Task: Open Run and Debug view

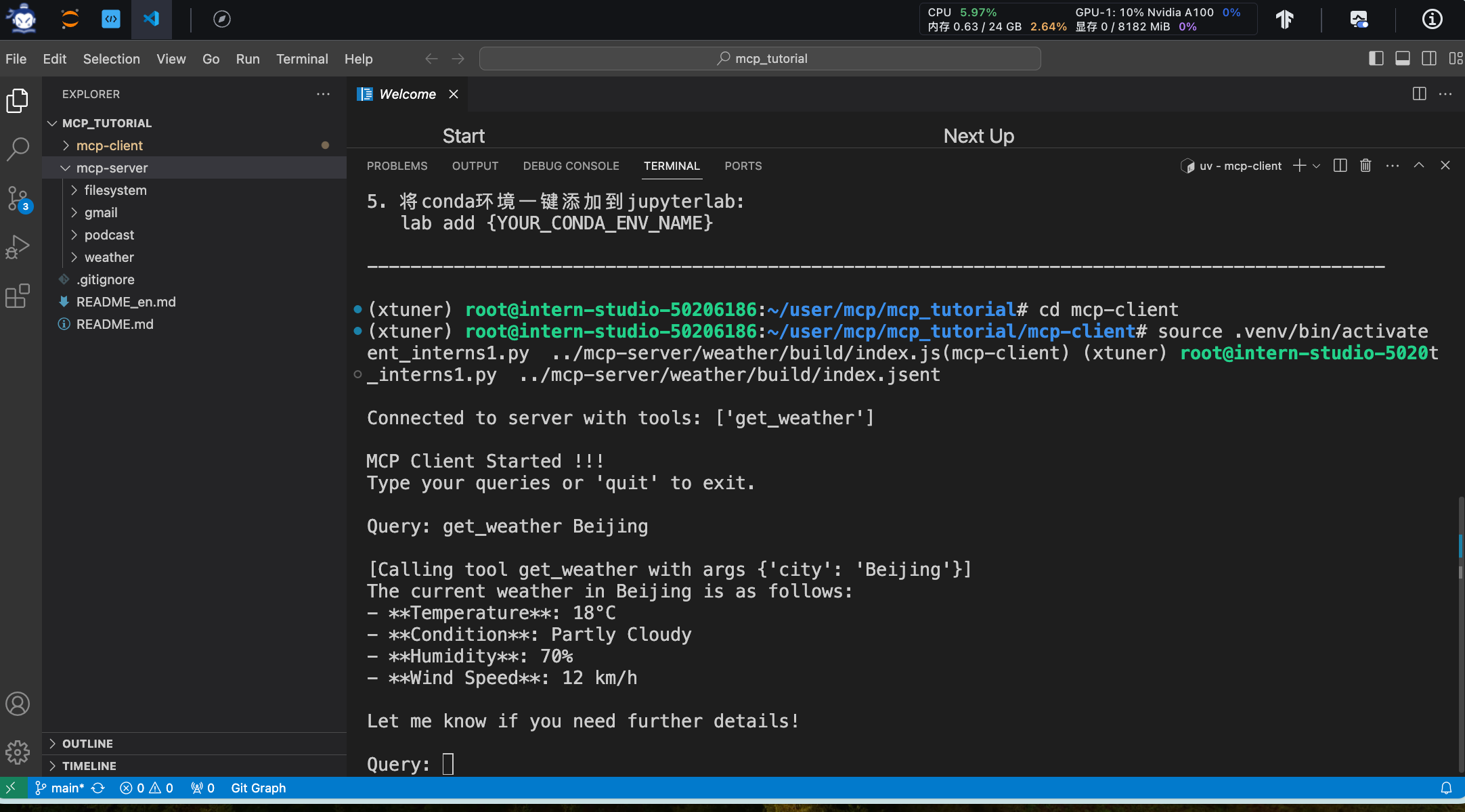Action: pos(18,247)
